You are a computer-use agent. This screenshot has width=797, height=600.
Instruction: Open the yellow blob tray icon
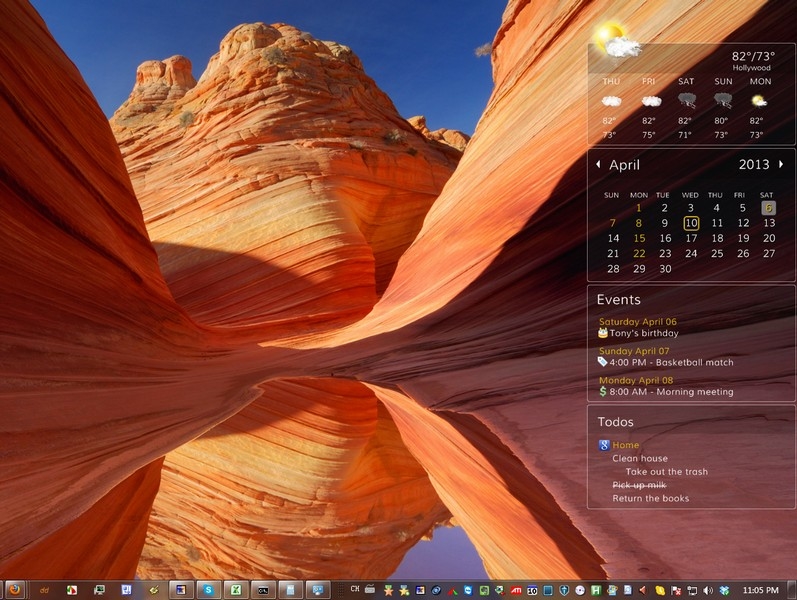660,590
